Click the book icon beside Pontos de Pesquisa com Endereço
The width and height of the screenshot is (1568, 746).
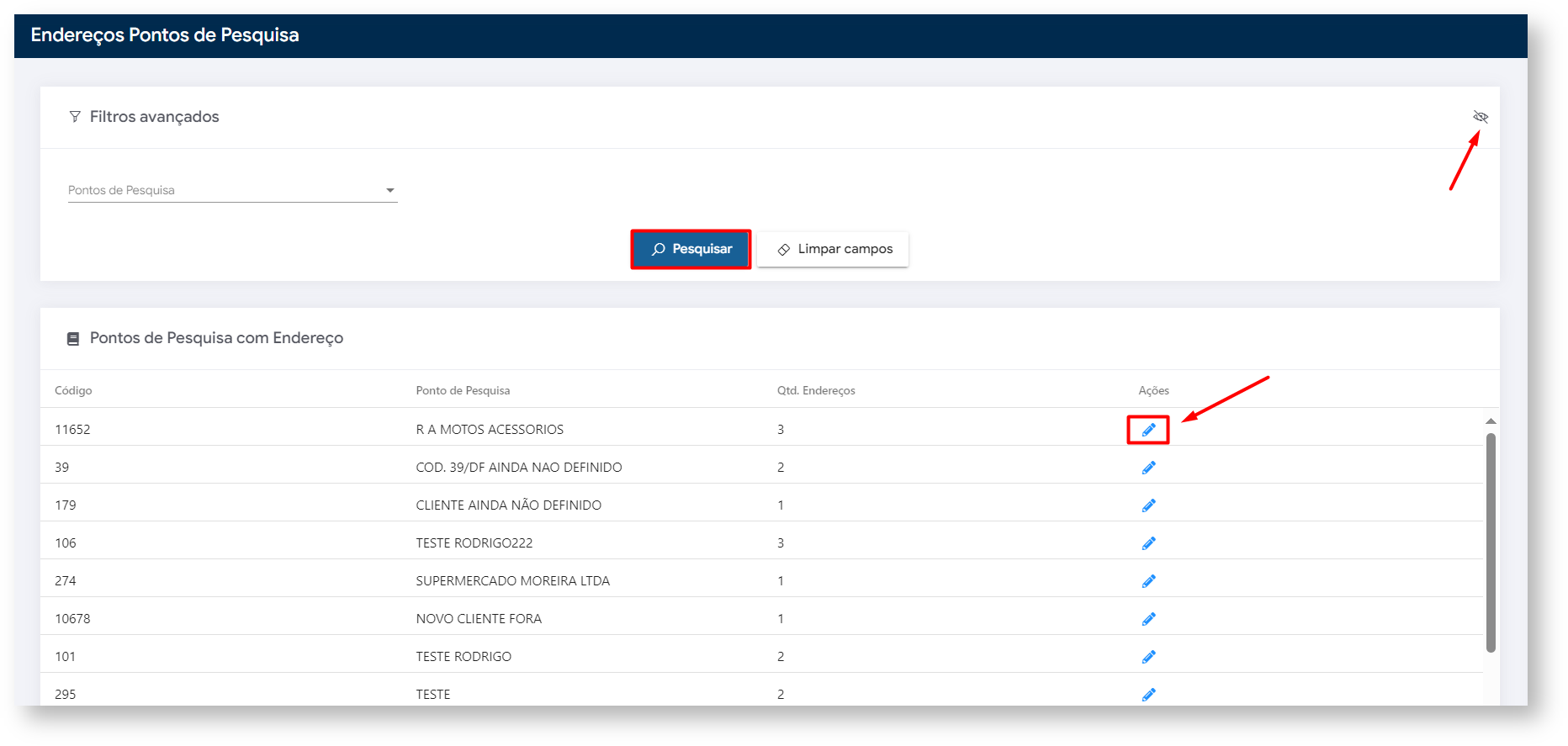[x=73, y=339]
